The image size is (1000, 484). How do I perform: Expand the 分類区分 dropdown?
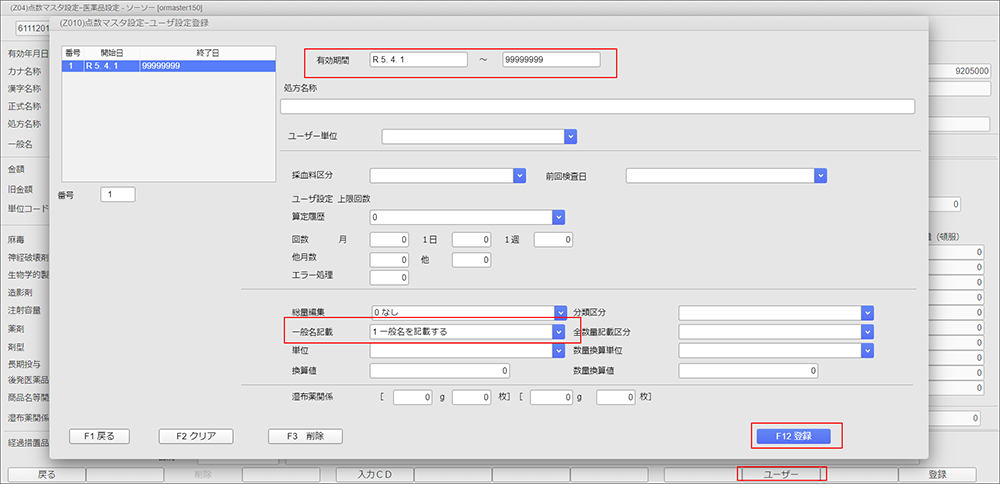pos(868,312)
